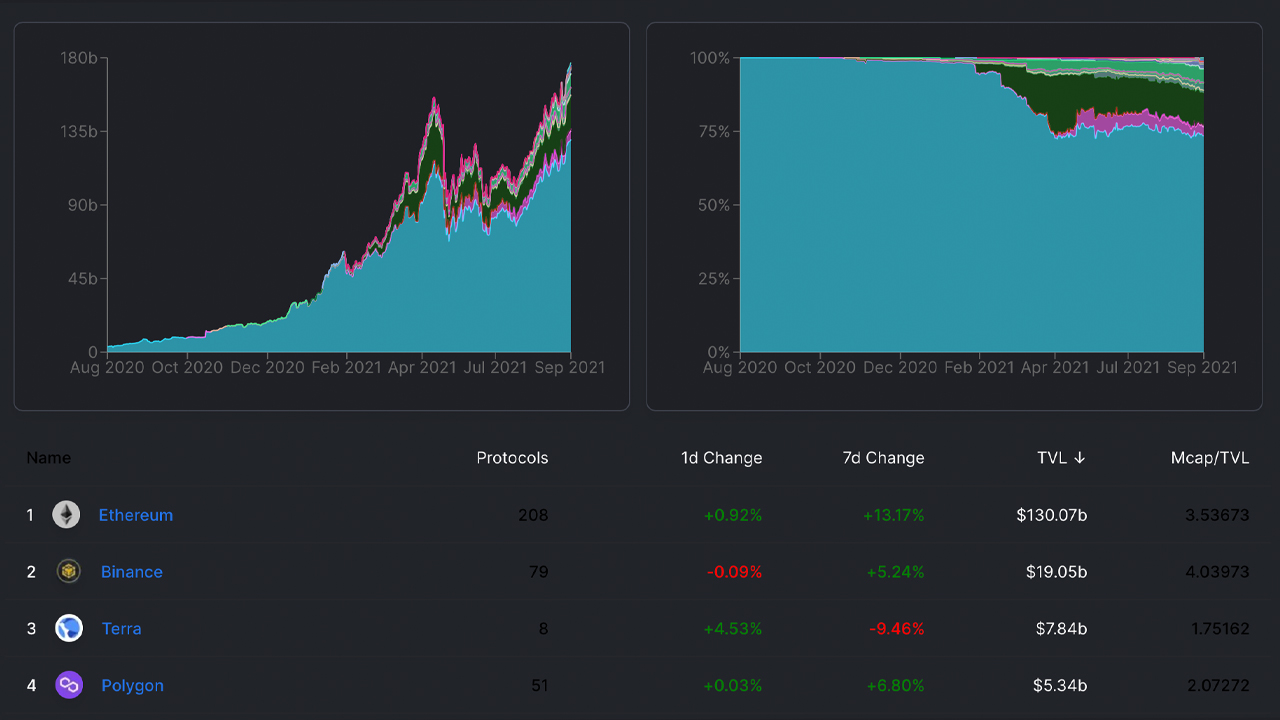1280x720 pixels.
Task: Open the Binance chain link
Action: point(132,572)
